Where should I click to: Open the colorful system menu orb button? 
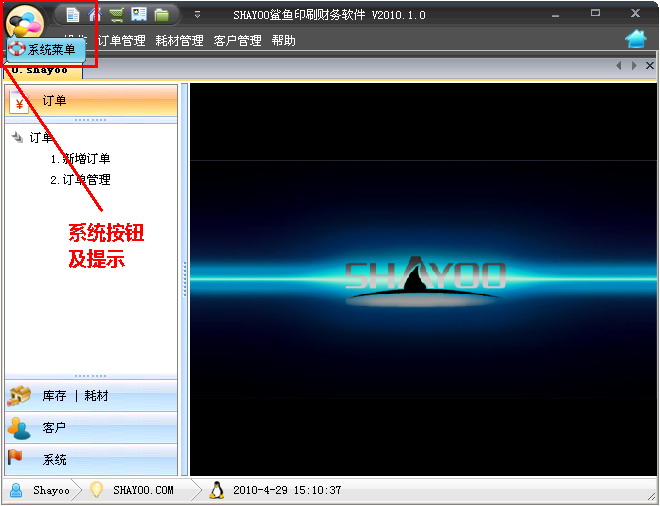[x=25, y=23]
